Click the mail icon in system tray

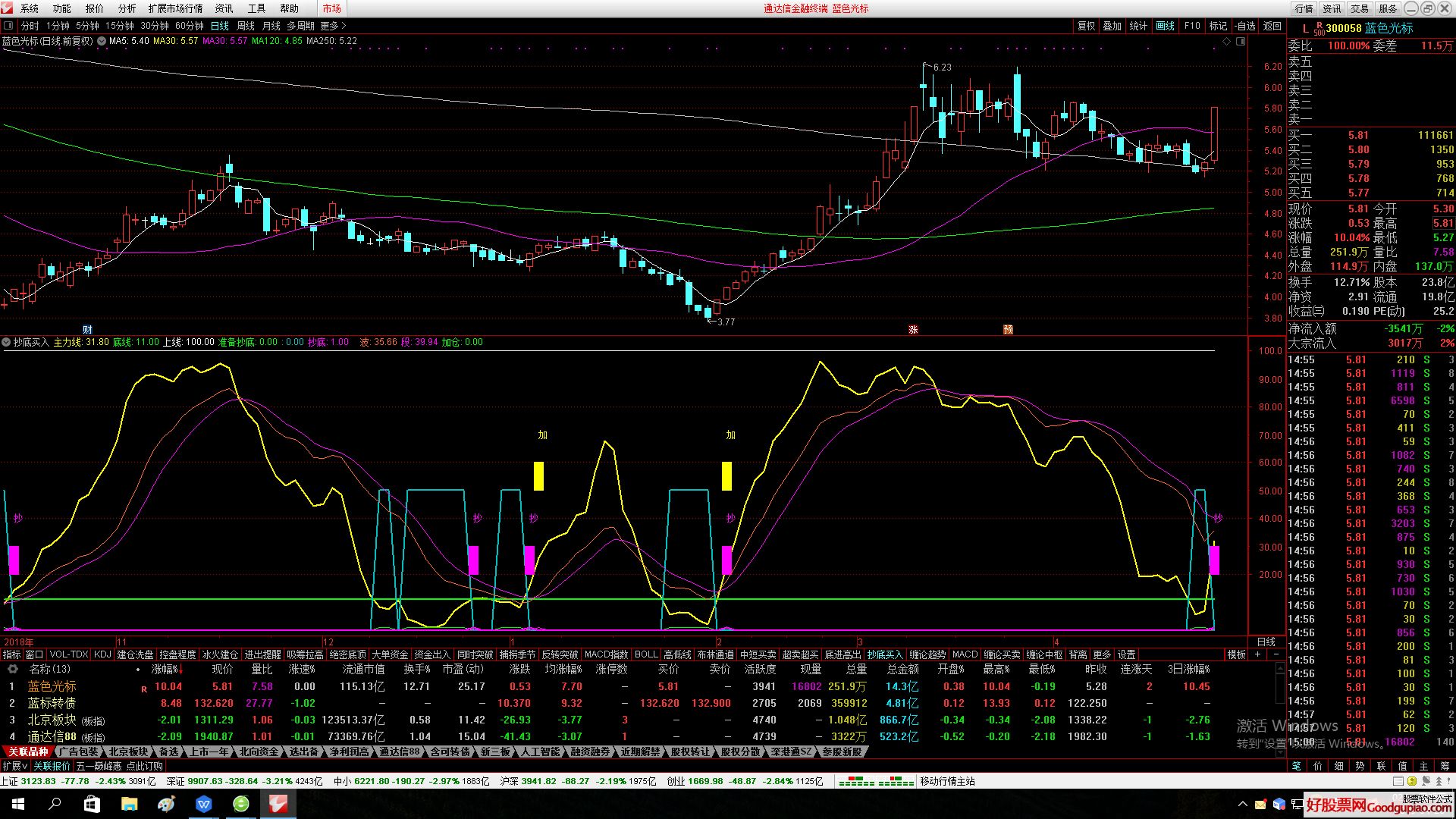click(x=1260, y=805)
